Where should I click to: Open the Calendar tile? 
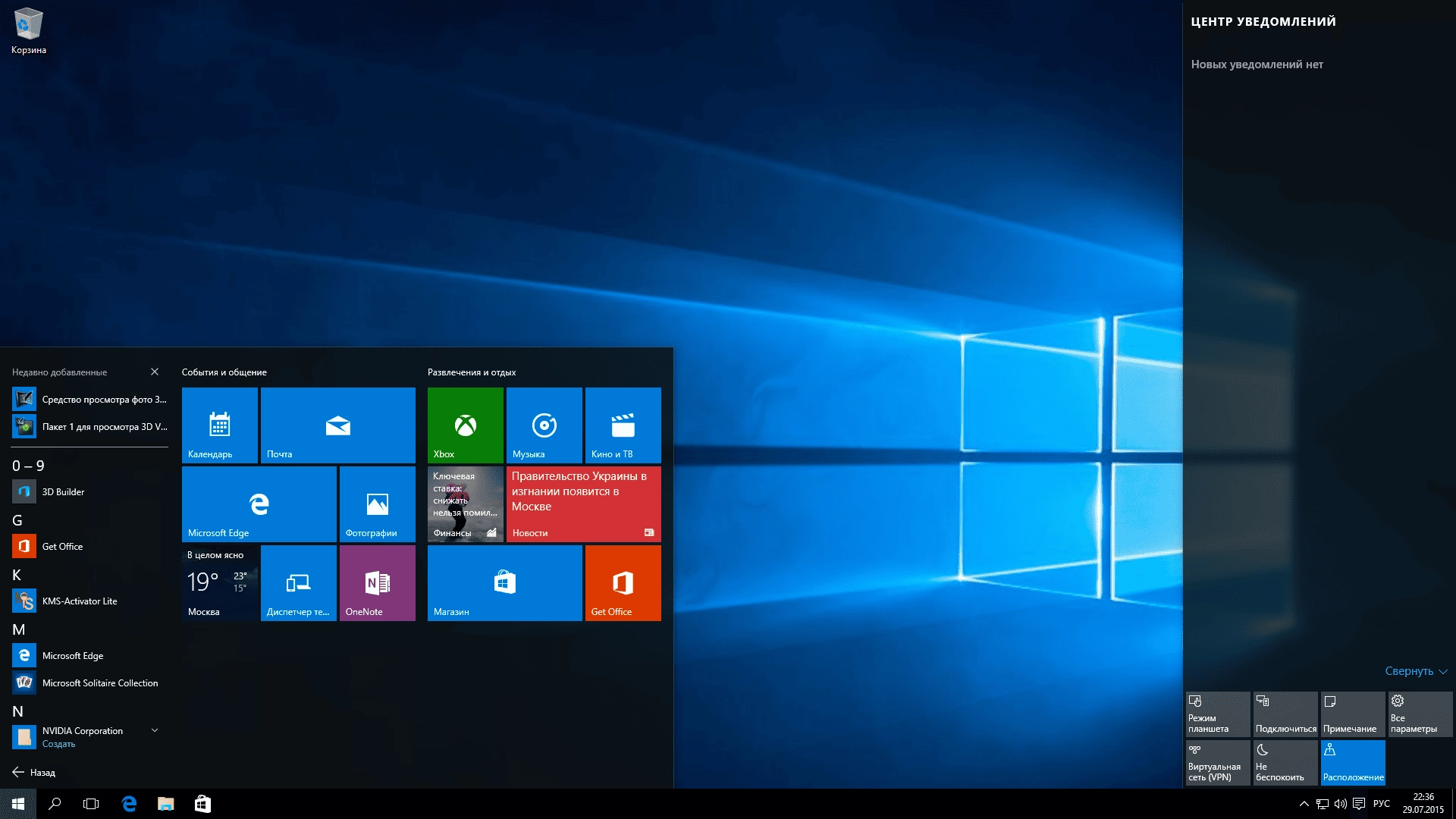(220, 425)
